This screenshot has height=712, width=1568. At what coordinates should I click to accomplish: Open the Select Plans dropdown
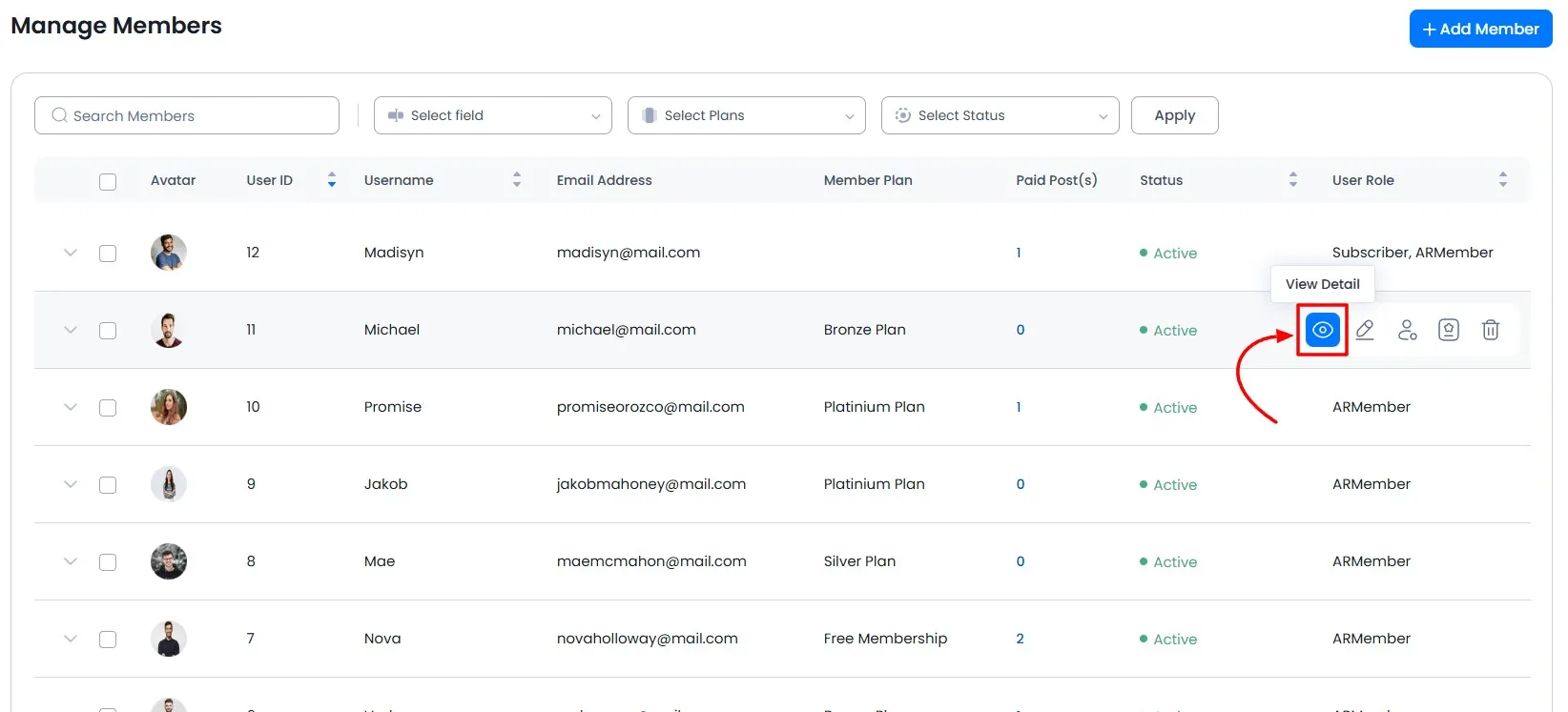pyautogui.click(x=747, y=115)
